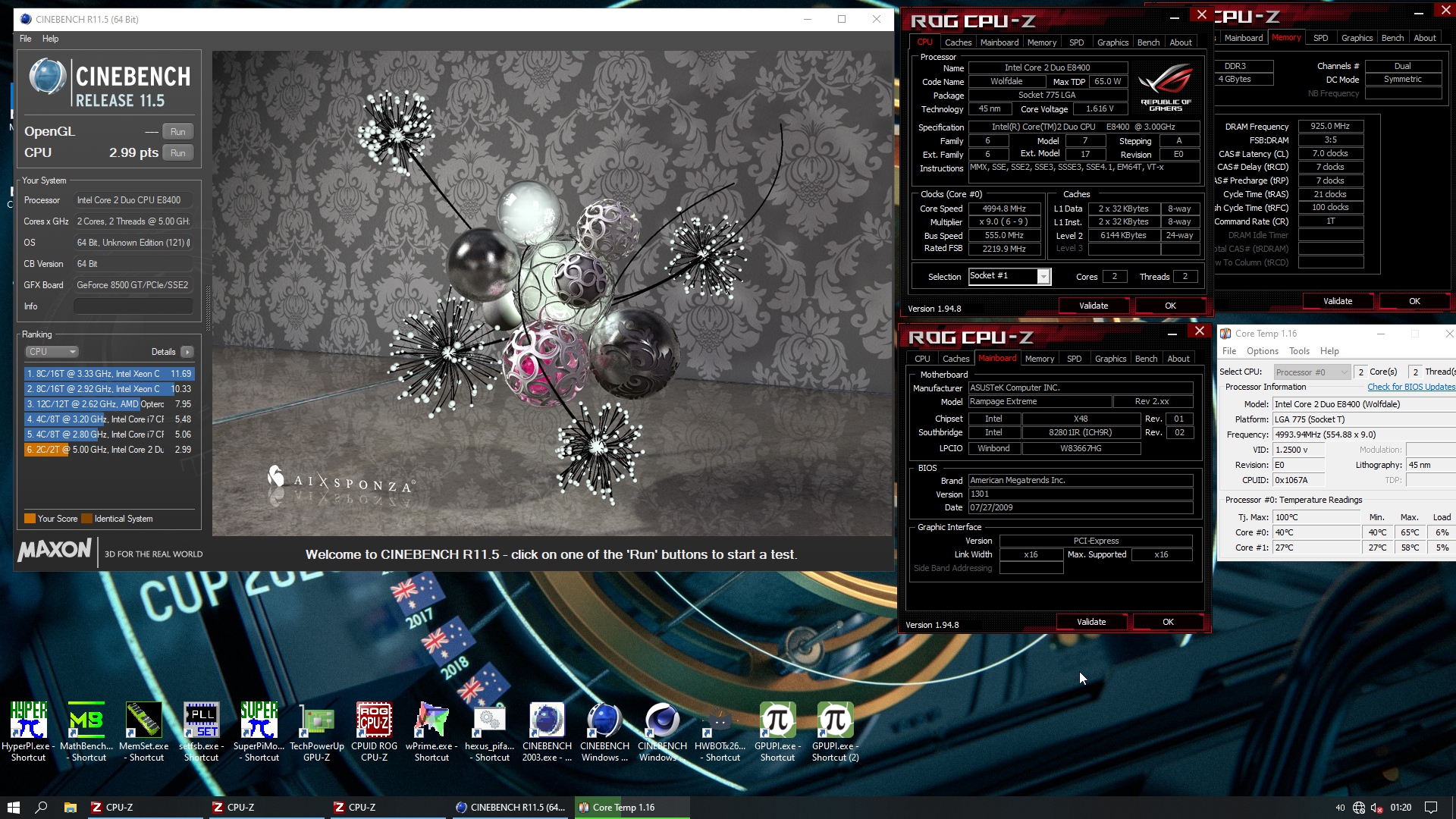Click the Info field in Cinebench
This screenshot has height=819, width=1456.
click(x=133, y=306)
